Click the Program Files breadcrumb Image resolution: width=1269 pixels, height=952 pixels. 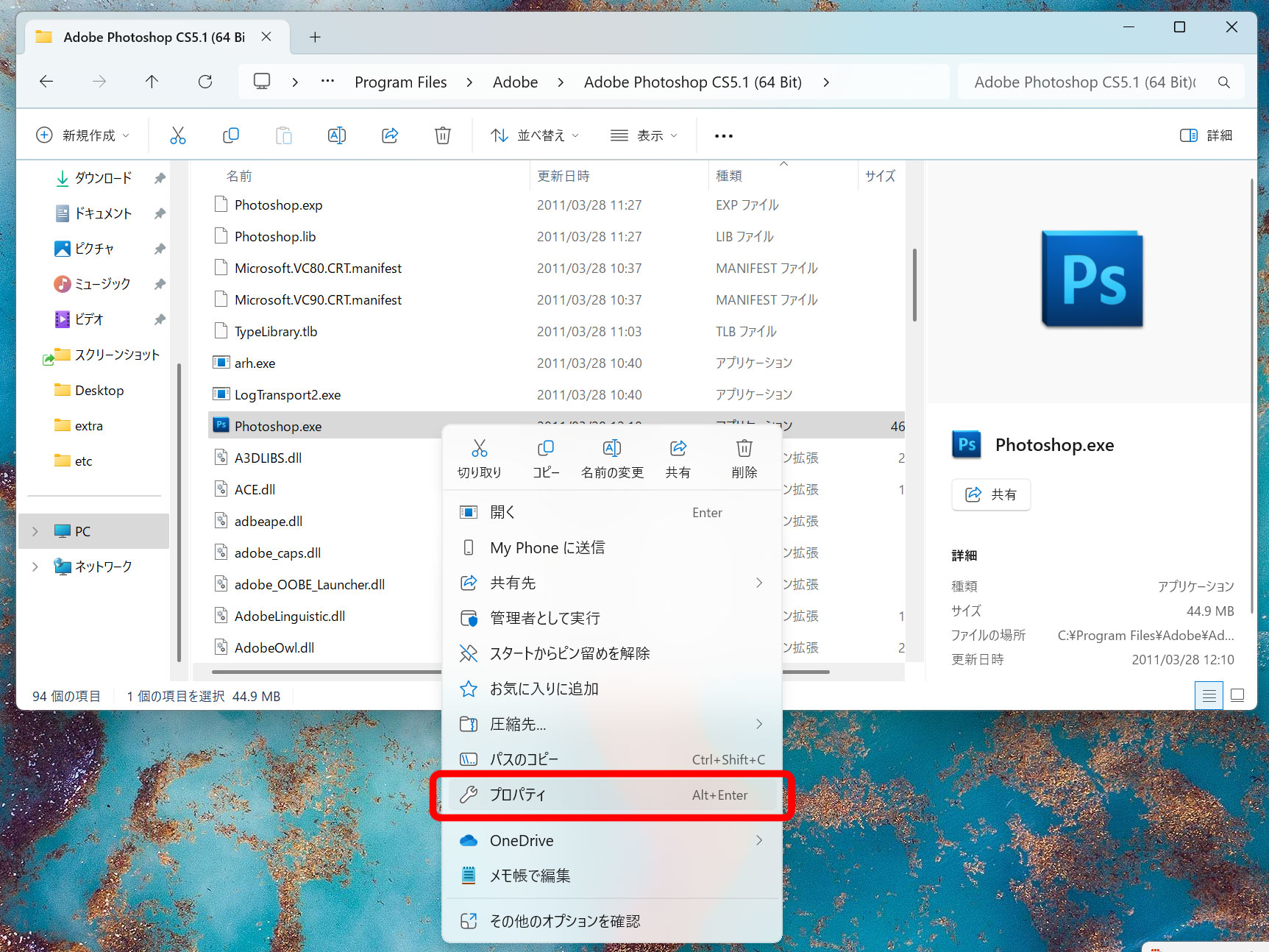pyautogui.click(x=401, y=82)
